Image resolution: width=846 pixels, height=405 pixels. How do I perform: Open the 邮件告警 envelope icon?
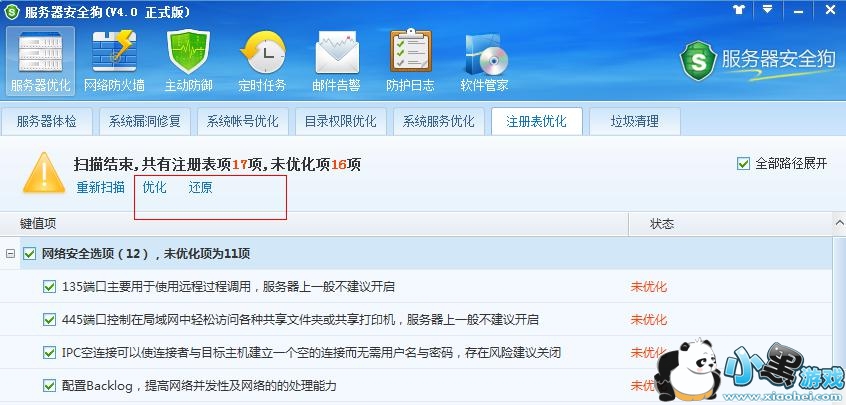click(x=337, y=61)
